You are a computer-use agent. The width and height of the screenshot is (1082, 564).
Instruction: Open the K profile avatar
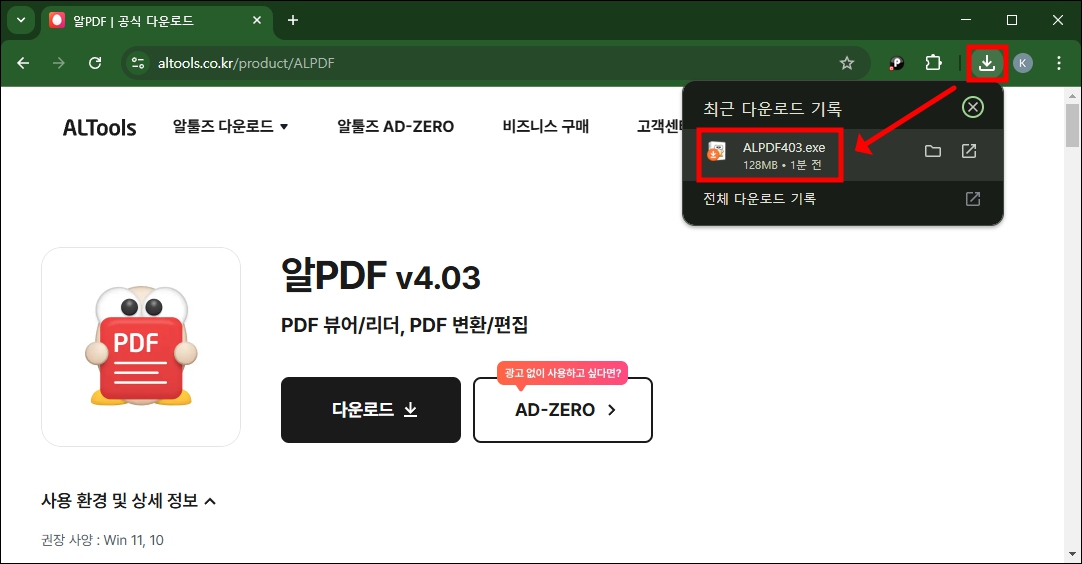pos(1023,64)
